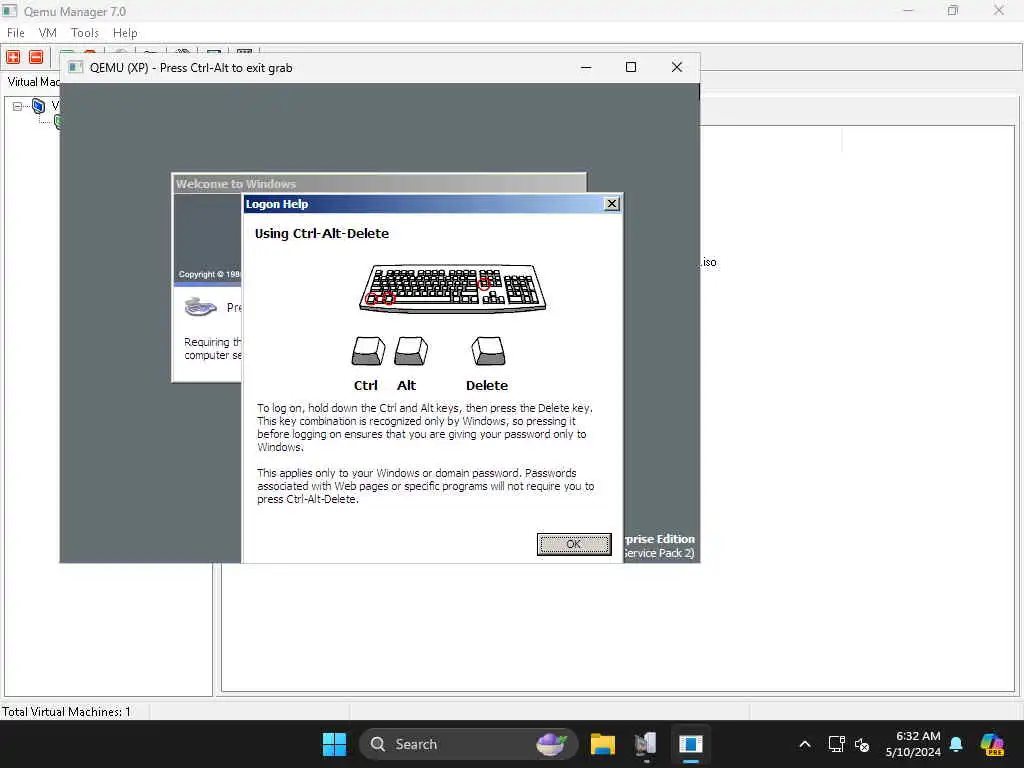Viewport: 1024px width, 768px height.
Task: Click the active QEMU window taskbar icon
Action: tap(690, 744)
